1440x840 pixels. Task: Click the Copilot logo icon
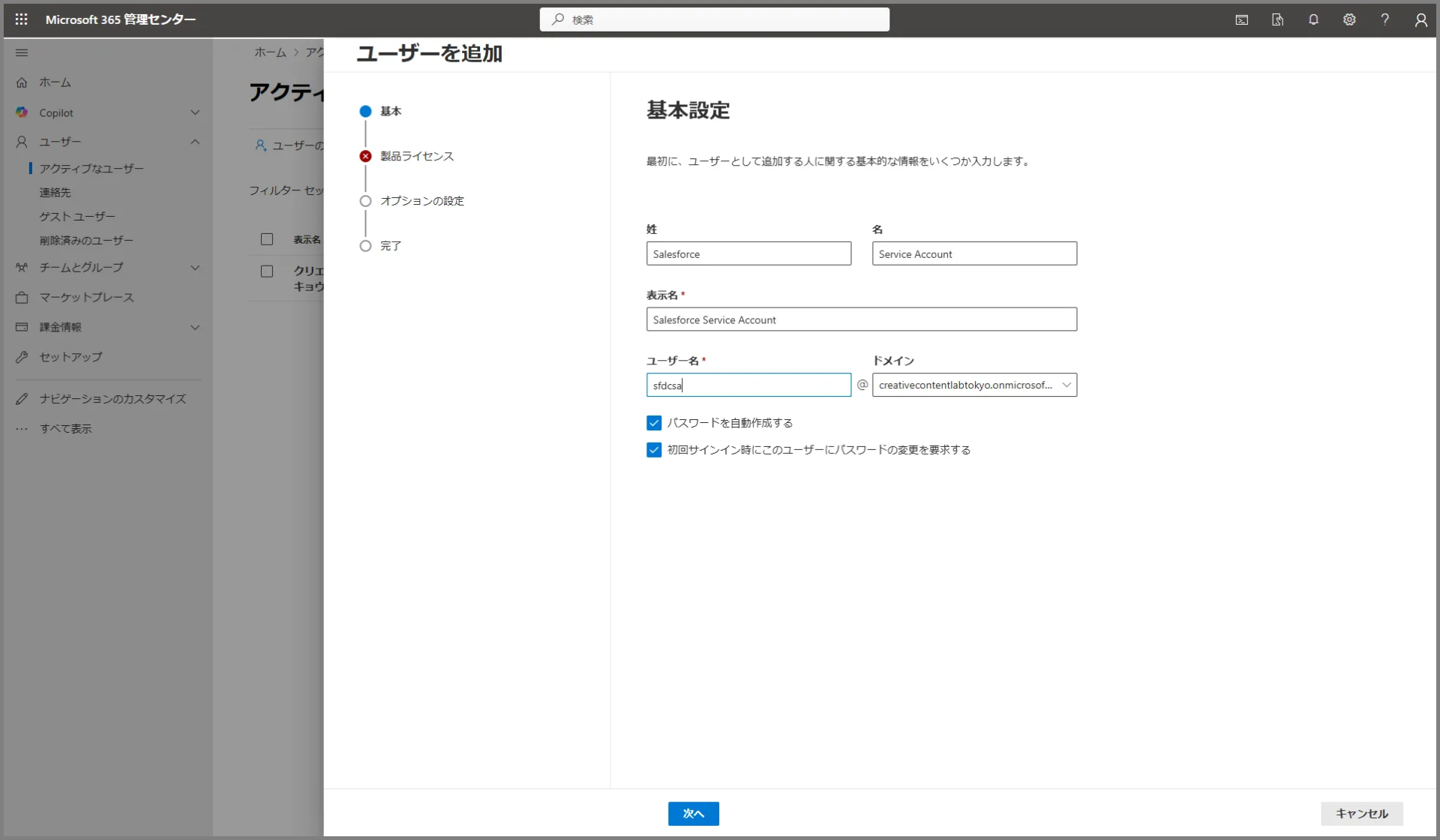22,112
